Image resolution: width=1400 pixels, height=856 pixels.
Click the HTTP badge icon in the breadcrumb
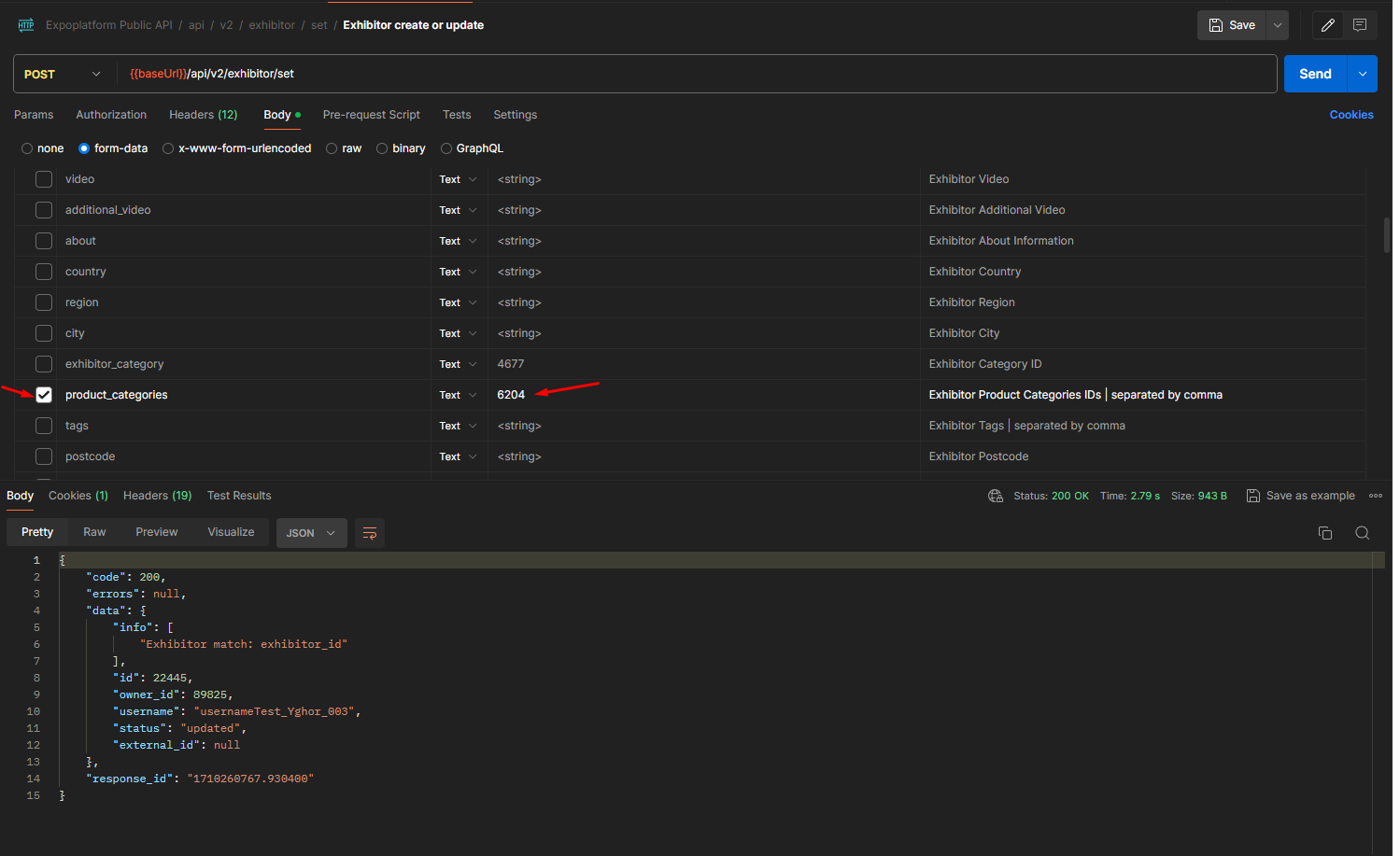point(25,24)
